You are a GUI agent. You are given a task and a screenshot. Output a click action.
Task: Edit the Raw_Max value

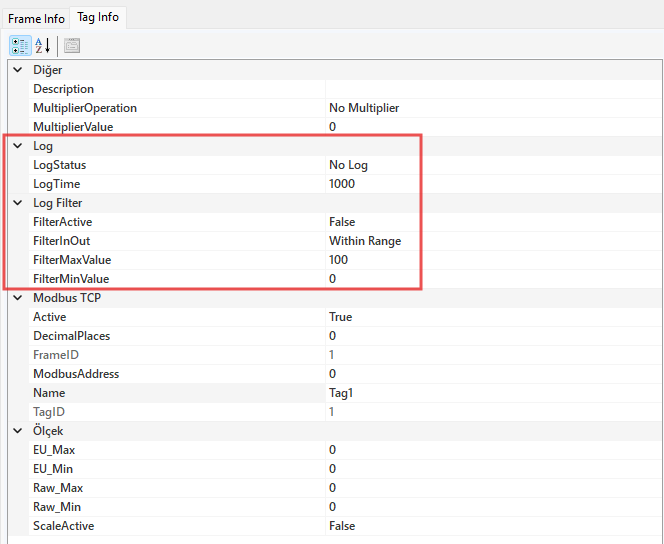[x=494, y=488]
